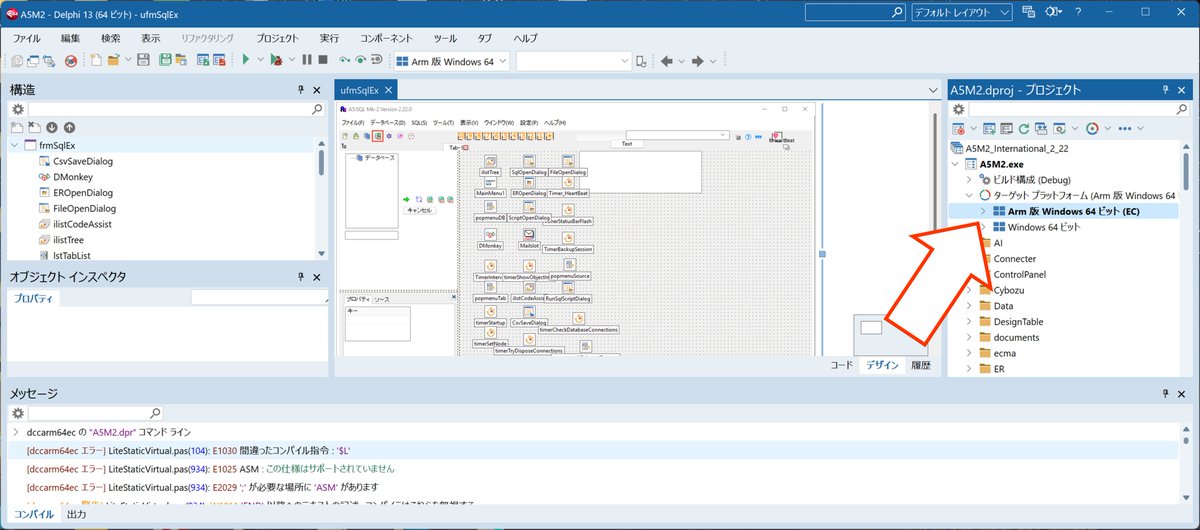
Task: Switch to the 履歴 tab
Action: (921, 366)
